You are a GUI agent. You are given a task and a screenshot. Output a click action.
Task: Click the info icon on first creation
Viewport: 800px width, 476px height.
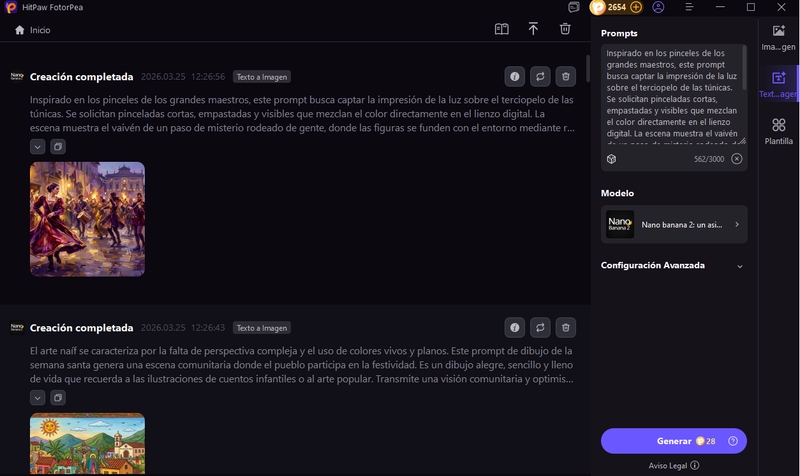pos(515,76)
